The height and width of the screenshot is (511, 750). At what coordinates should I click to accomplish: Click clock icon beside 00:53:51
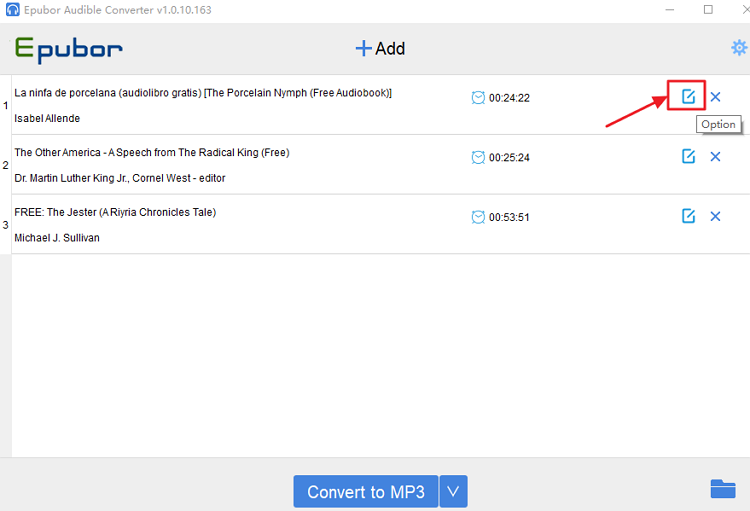click(478, 217)
